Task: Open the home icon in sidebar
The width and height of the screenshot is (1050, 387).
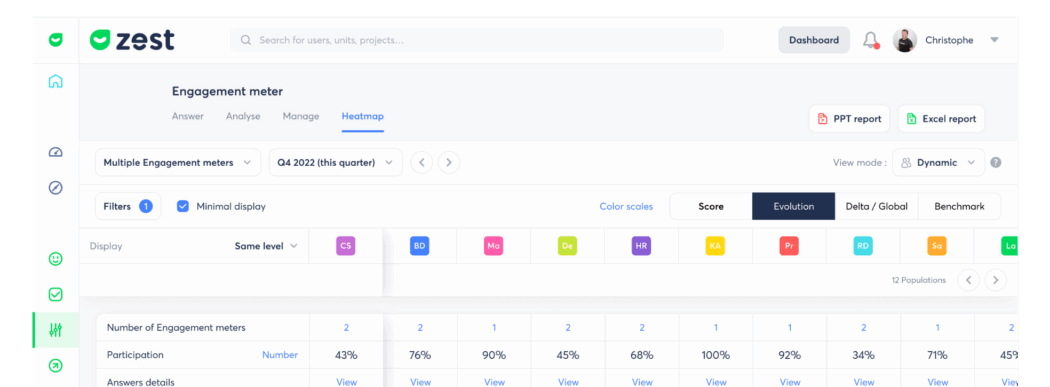Action: pyautogui.click(x=56, y=82)
